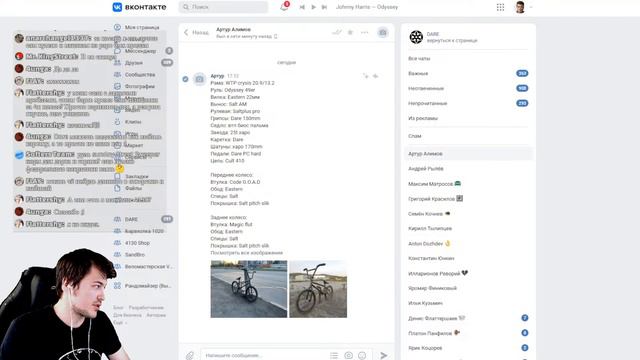Open Моя страница in left menu
Viewport: 640px width, 360px height.
point(142,27)
